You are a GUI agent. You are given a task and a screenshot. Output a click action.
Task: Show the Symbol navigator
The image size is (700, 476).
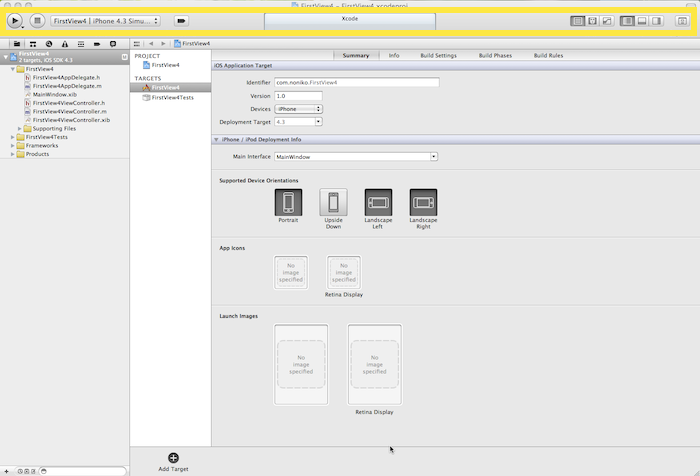click(x=33, y=44)
